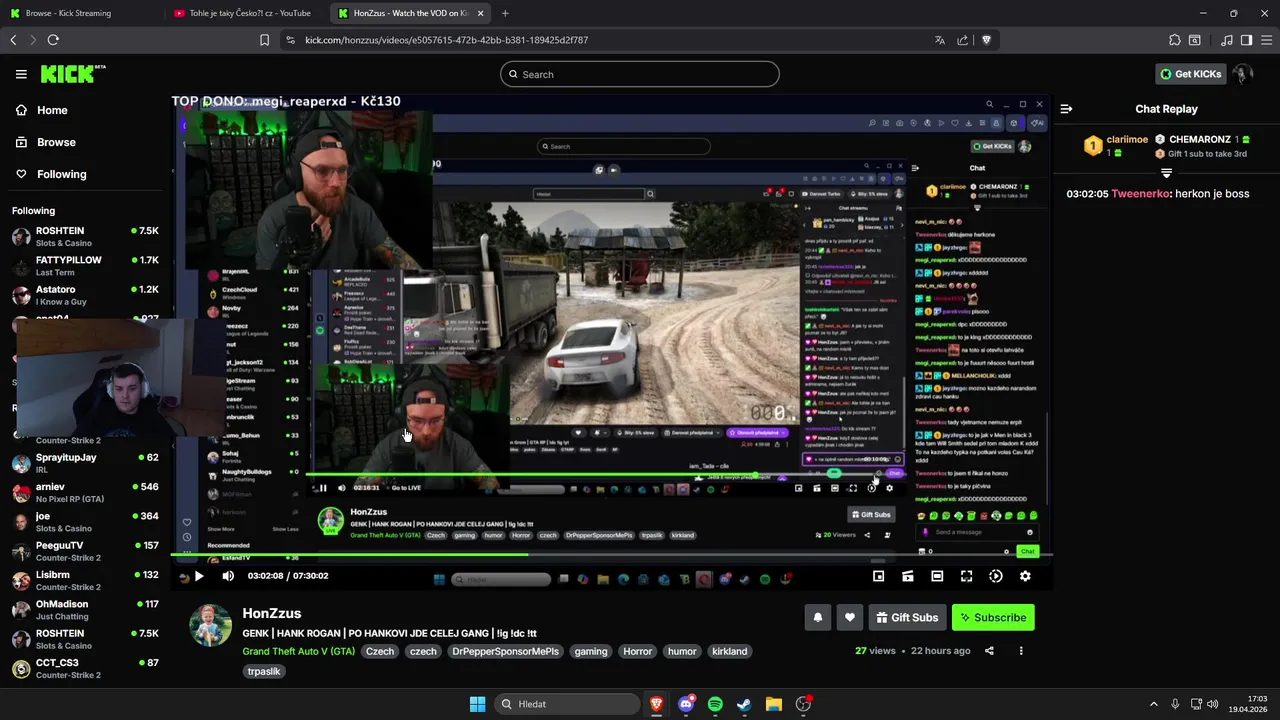
Task: Show hidden system tray icons
Action: (x=1153, y=704)
